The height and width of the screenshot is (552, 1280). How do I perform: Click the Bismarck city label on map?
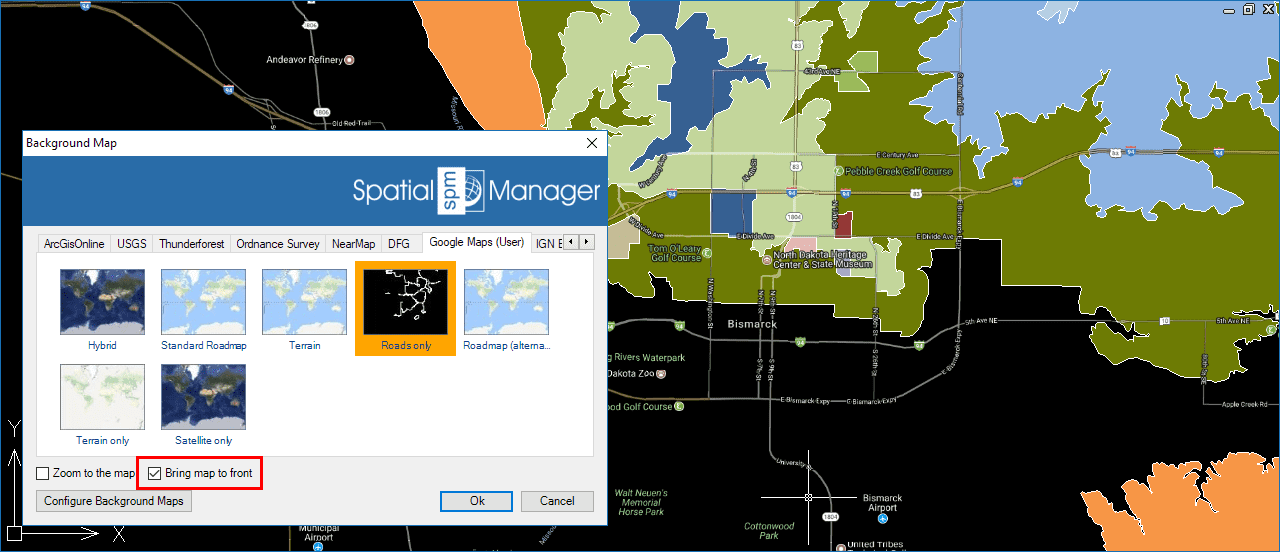[x=752, y=324]
